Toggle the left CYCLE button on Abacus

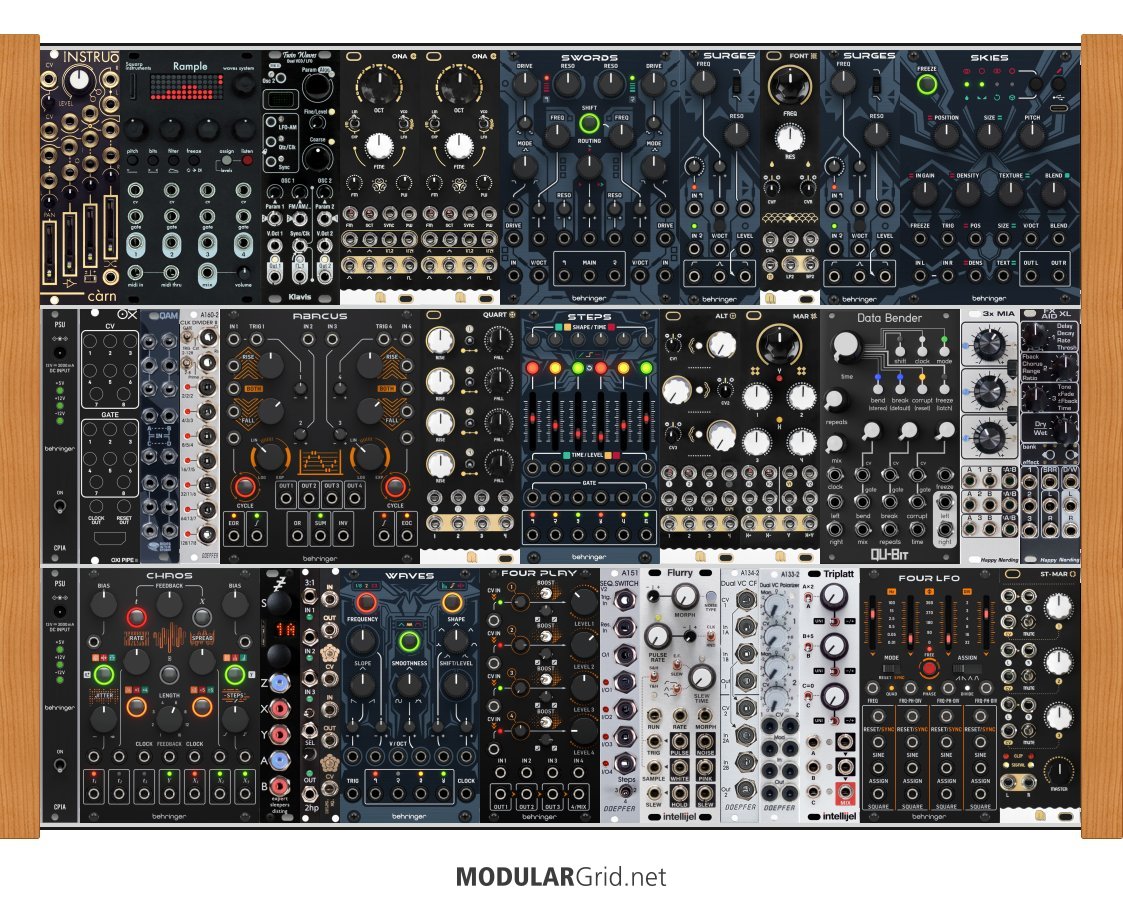coord(244,487)
